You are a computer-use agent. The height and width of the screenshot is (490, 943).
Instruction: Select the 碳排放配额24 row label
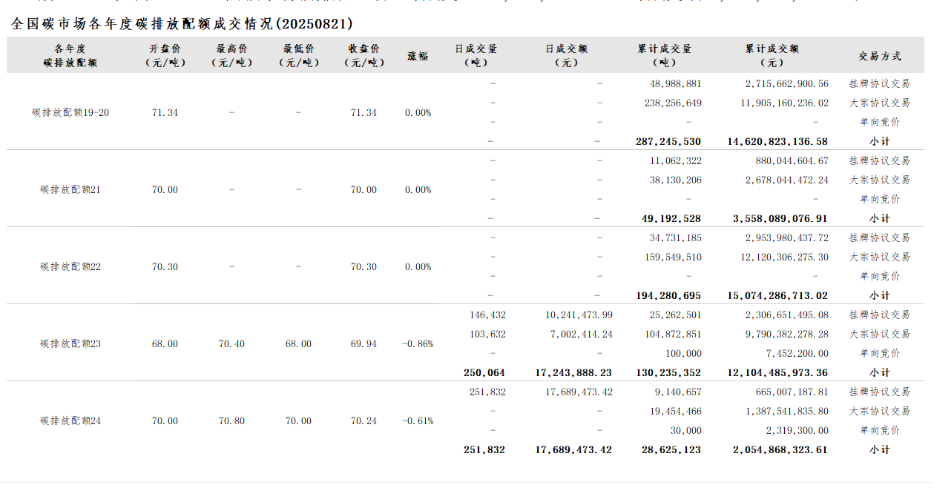pyautogui.click(x=70, y=420)
